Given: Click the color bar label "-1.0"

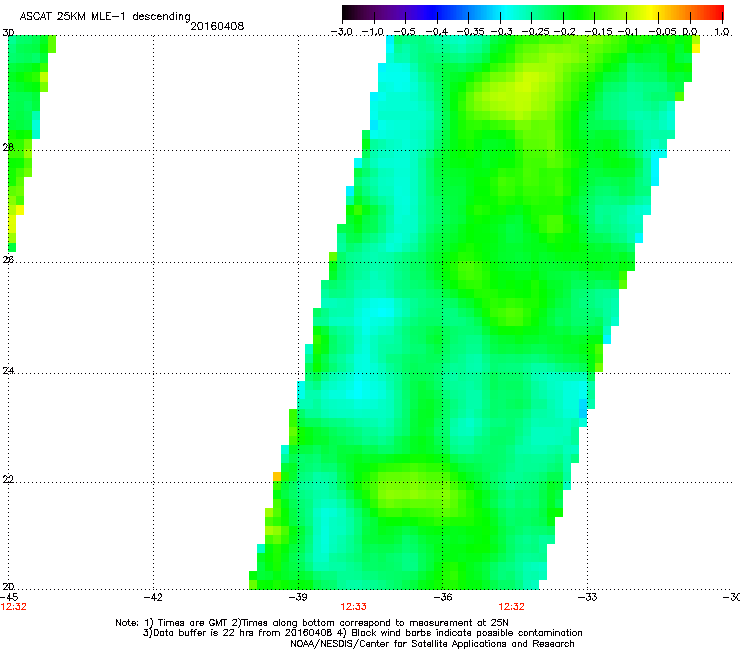Looking at the screenshot, I should coord(373,32).
